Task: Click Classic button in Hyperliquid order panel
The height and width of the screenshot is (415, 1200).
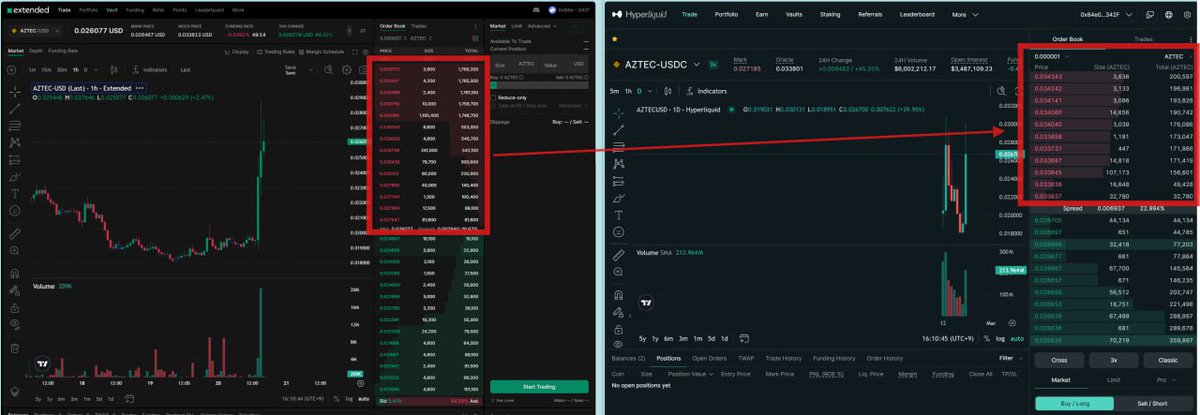Action: click(x=1166, y=360)
